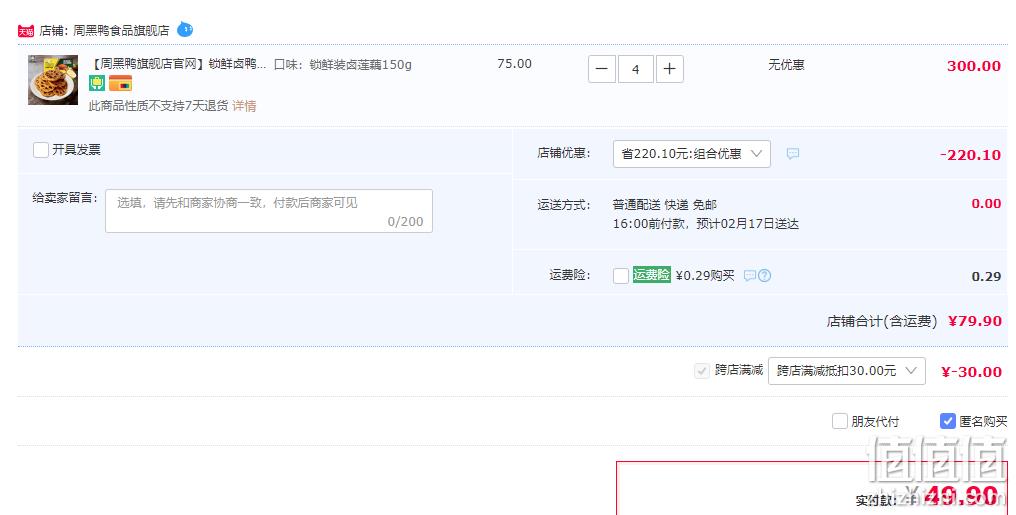The image size is (1016, 515).
Task: Click the shipping insurance chat bubble icon
Action: [750, 275]
